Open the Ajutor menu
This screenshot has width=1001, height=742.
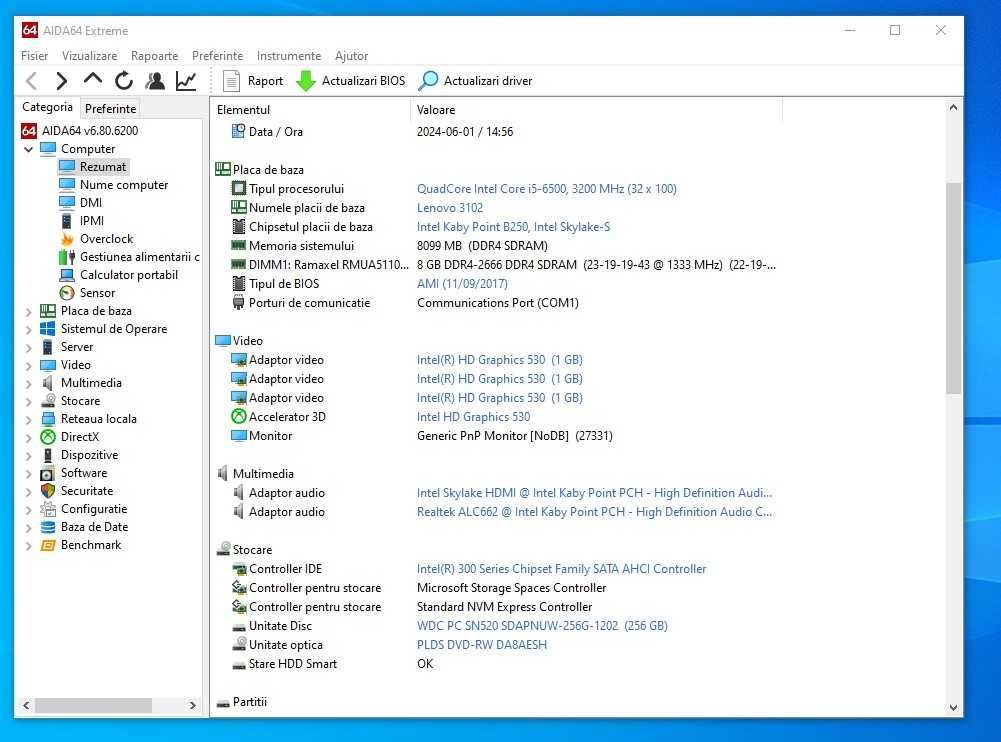coord(352,56)
